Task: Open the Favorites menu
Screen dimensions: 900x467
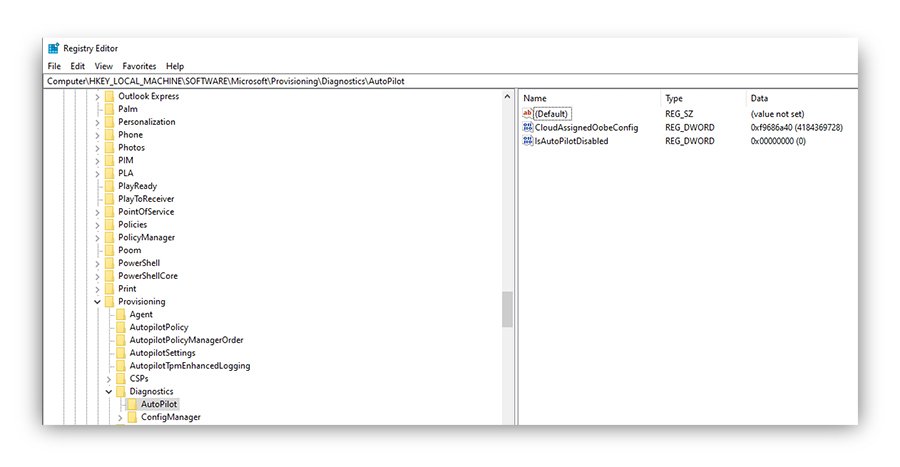Action: click(139, 66)
